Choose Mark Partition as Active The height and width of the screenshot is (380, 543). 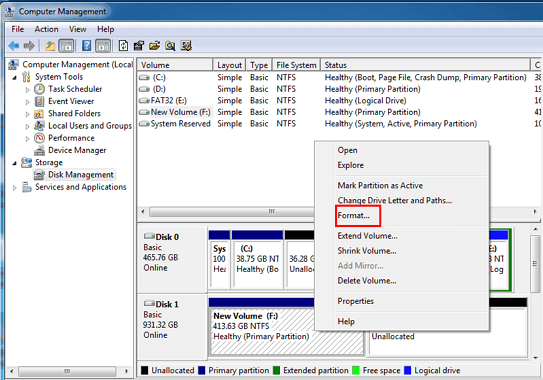tap(380, 185)
